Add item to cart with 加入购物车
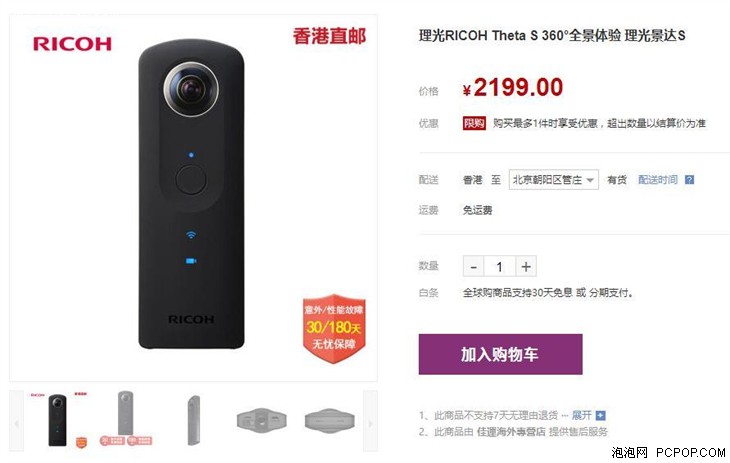Image resolution: width=730 pixels, height=463 pixels. tap(500, 354)
